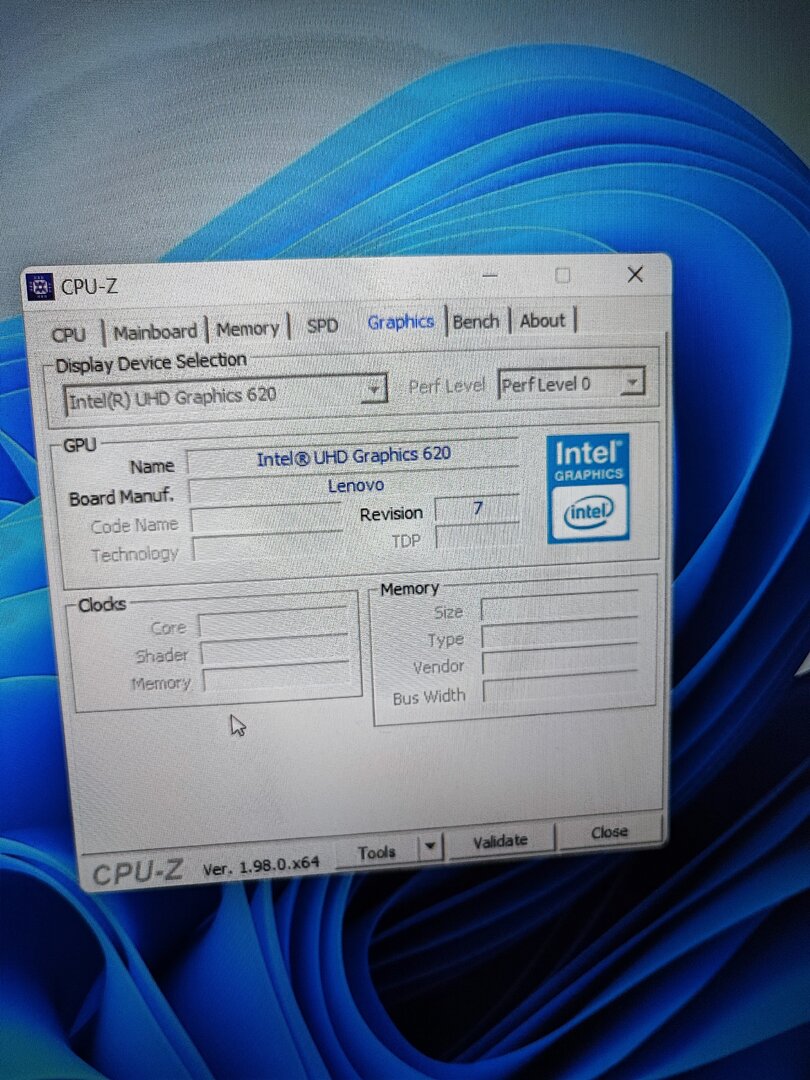Image resolution: width=810 pixels, height=1080 pixels.
Task: Click the Memory Size field
Action: (x=559, y=605)
